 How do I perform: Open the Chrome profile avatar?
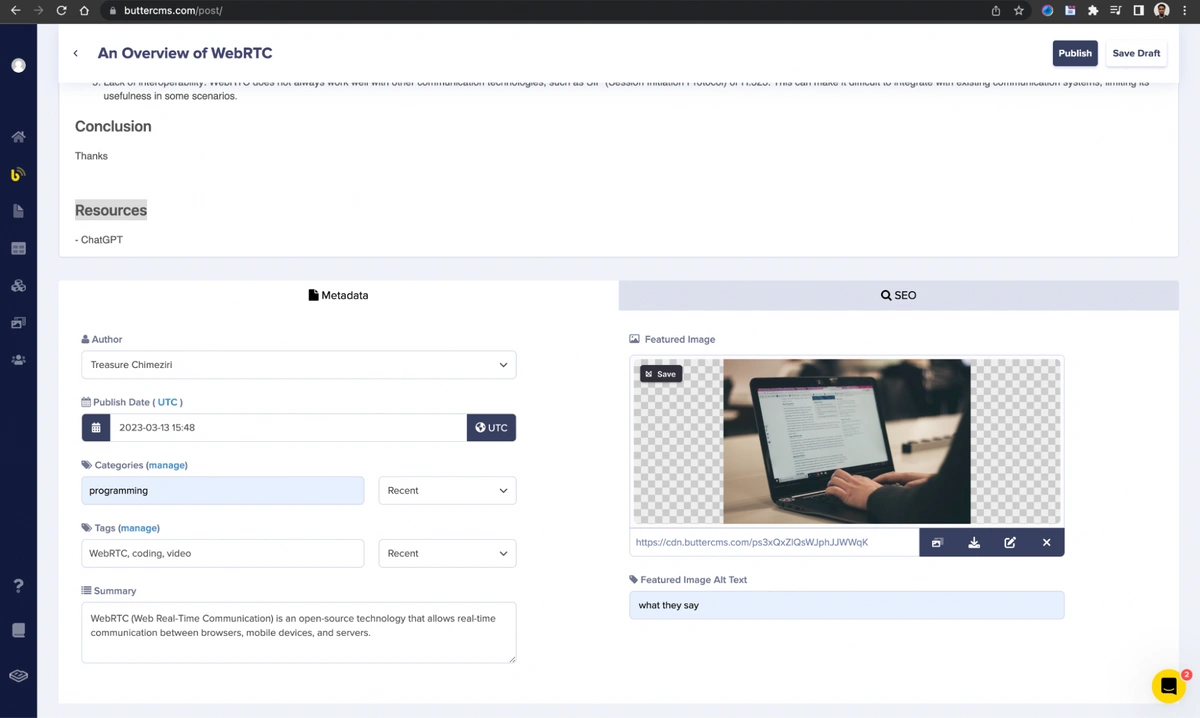point(1161,10)
